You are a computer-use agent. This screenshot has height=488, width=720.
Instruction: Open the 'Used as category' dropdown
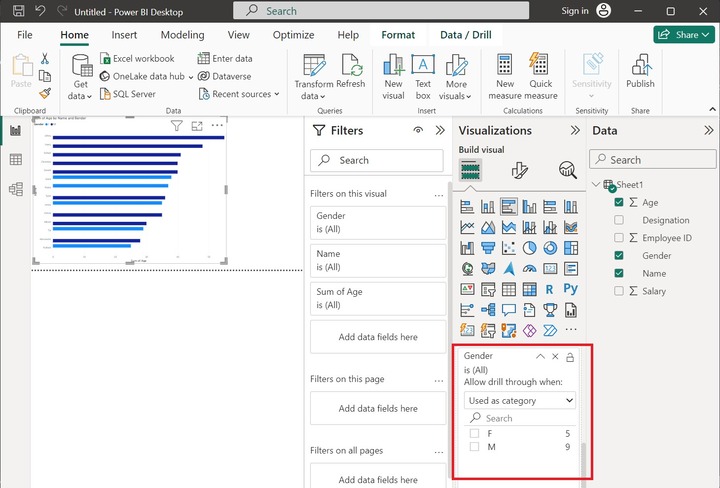[x=521, y=400]
